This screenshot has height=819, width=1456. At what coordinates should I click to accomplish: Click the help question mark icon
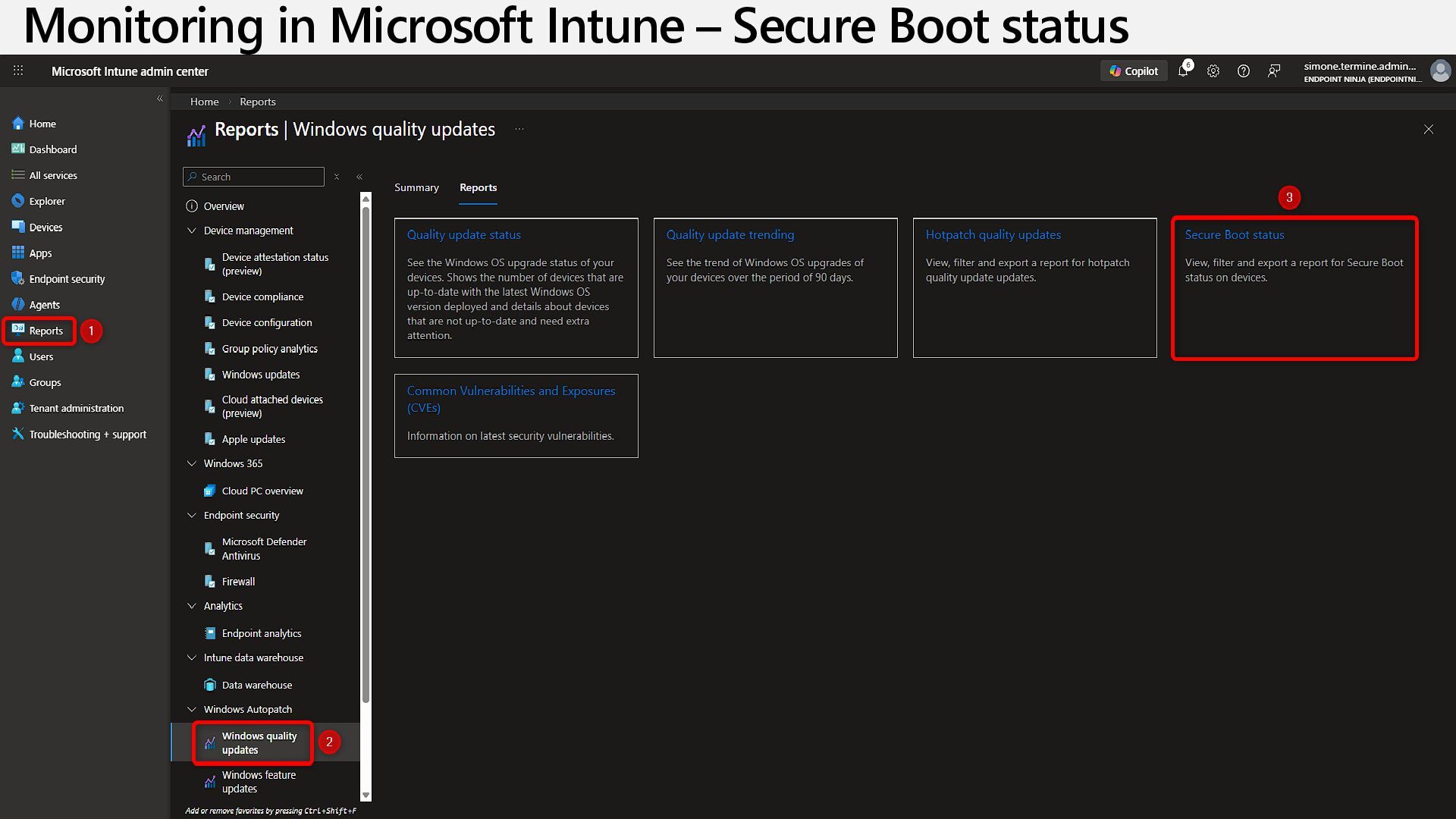1244,71
